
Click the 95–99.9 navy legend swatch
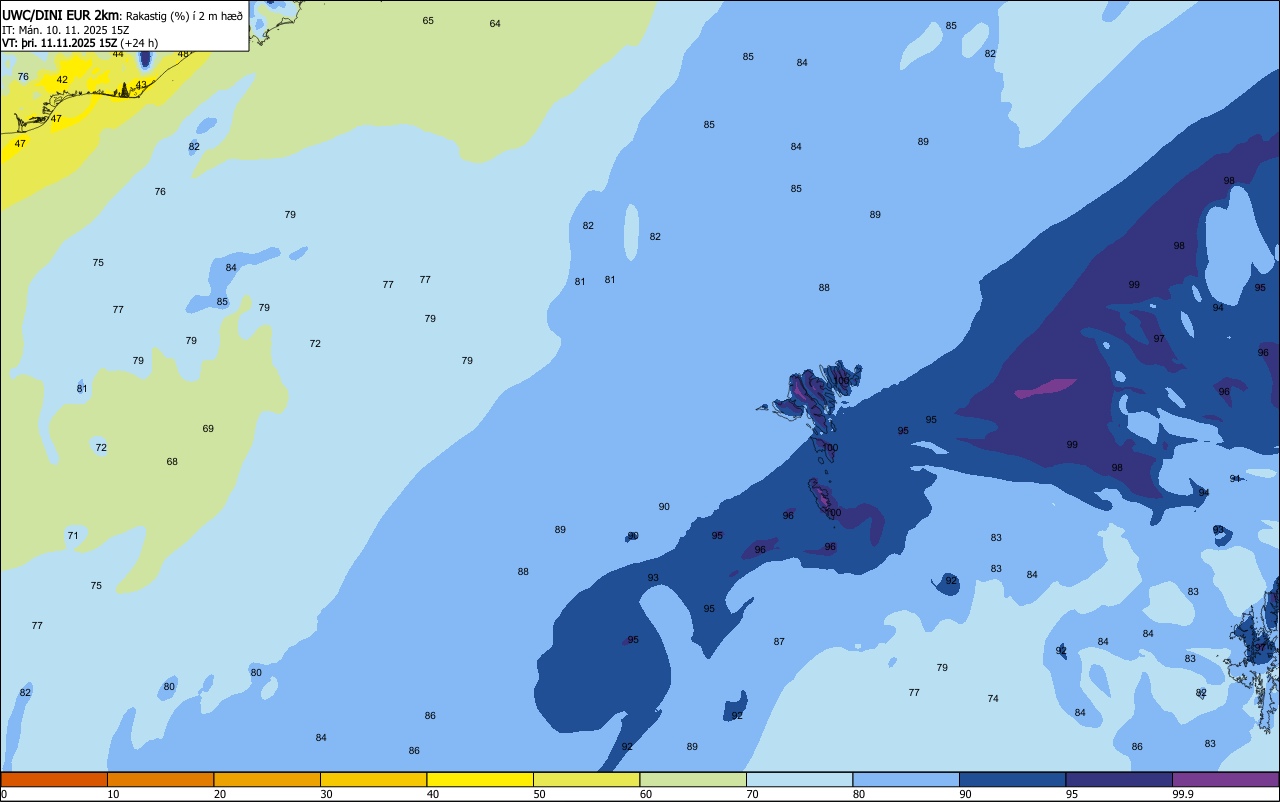click(x=1119, y=779)
